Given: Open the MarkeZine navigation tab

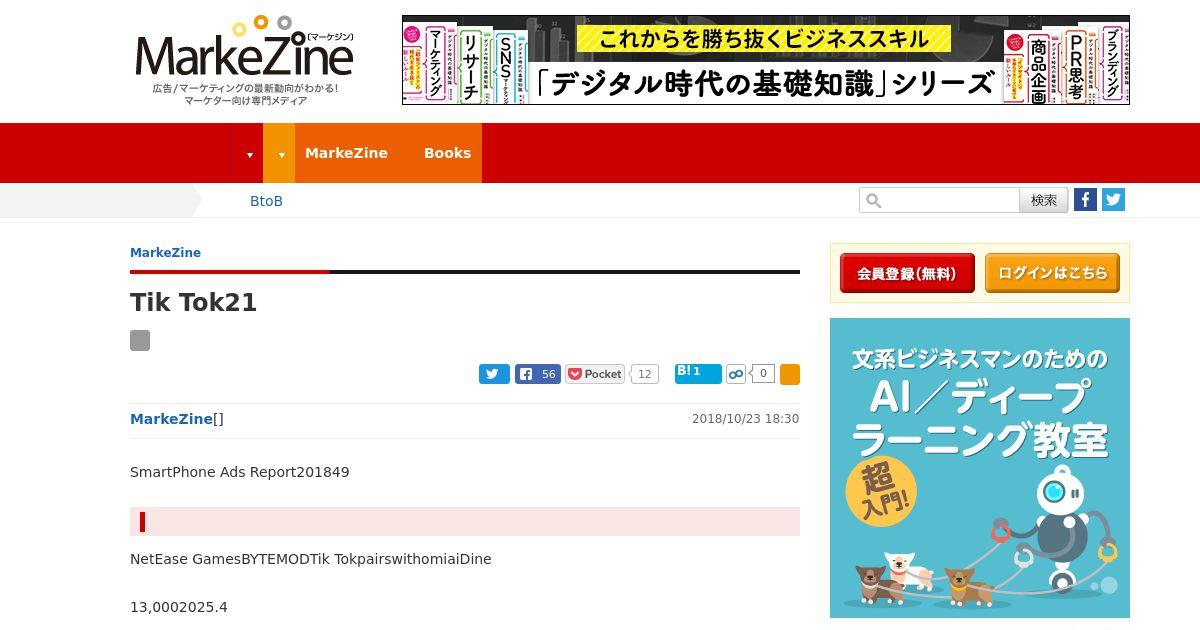Looking at the screenshot, I should 346,153.
